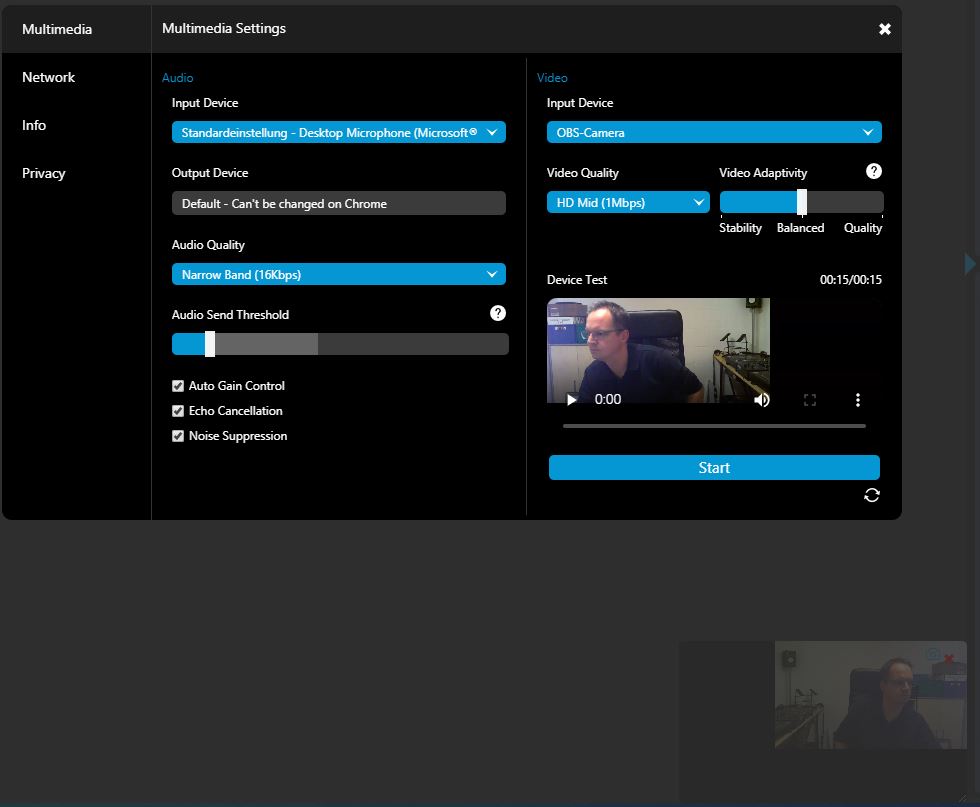Click the fullscreen icon on test video

pos(810,400)
